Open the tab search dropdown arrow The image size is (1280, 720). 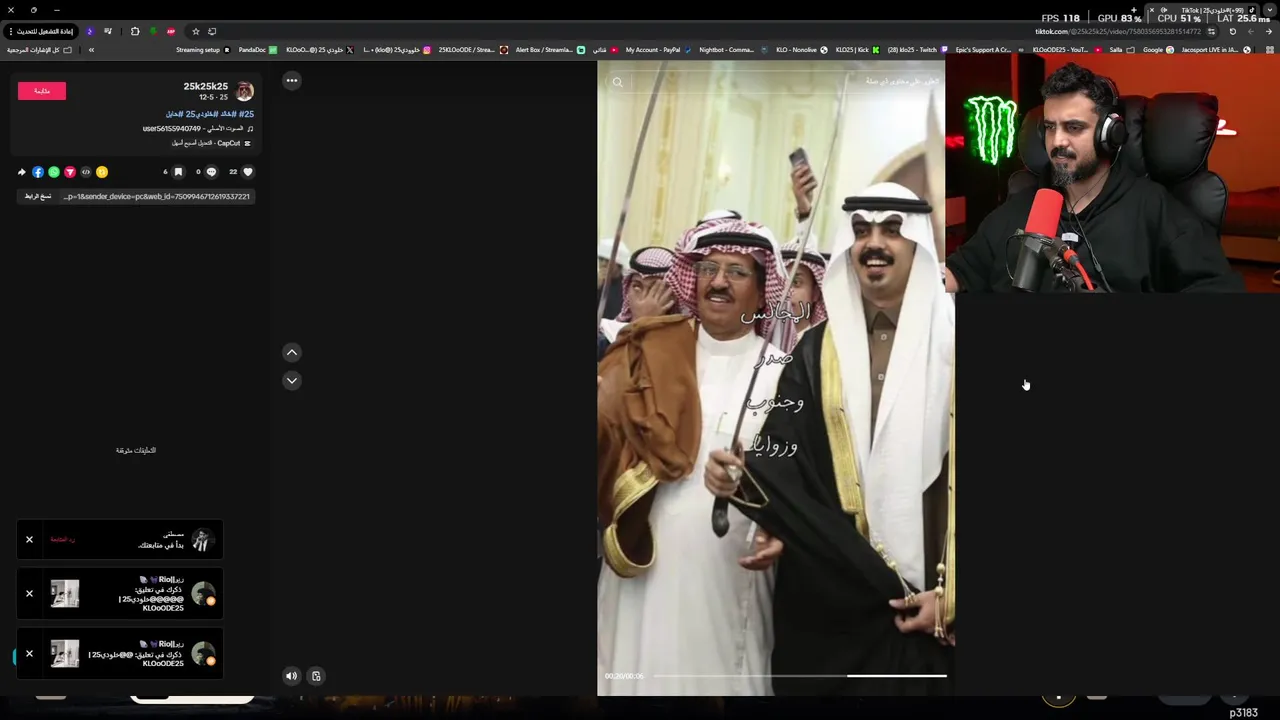(1269, 10)
